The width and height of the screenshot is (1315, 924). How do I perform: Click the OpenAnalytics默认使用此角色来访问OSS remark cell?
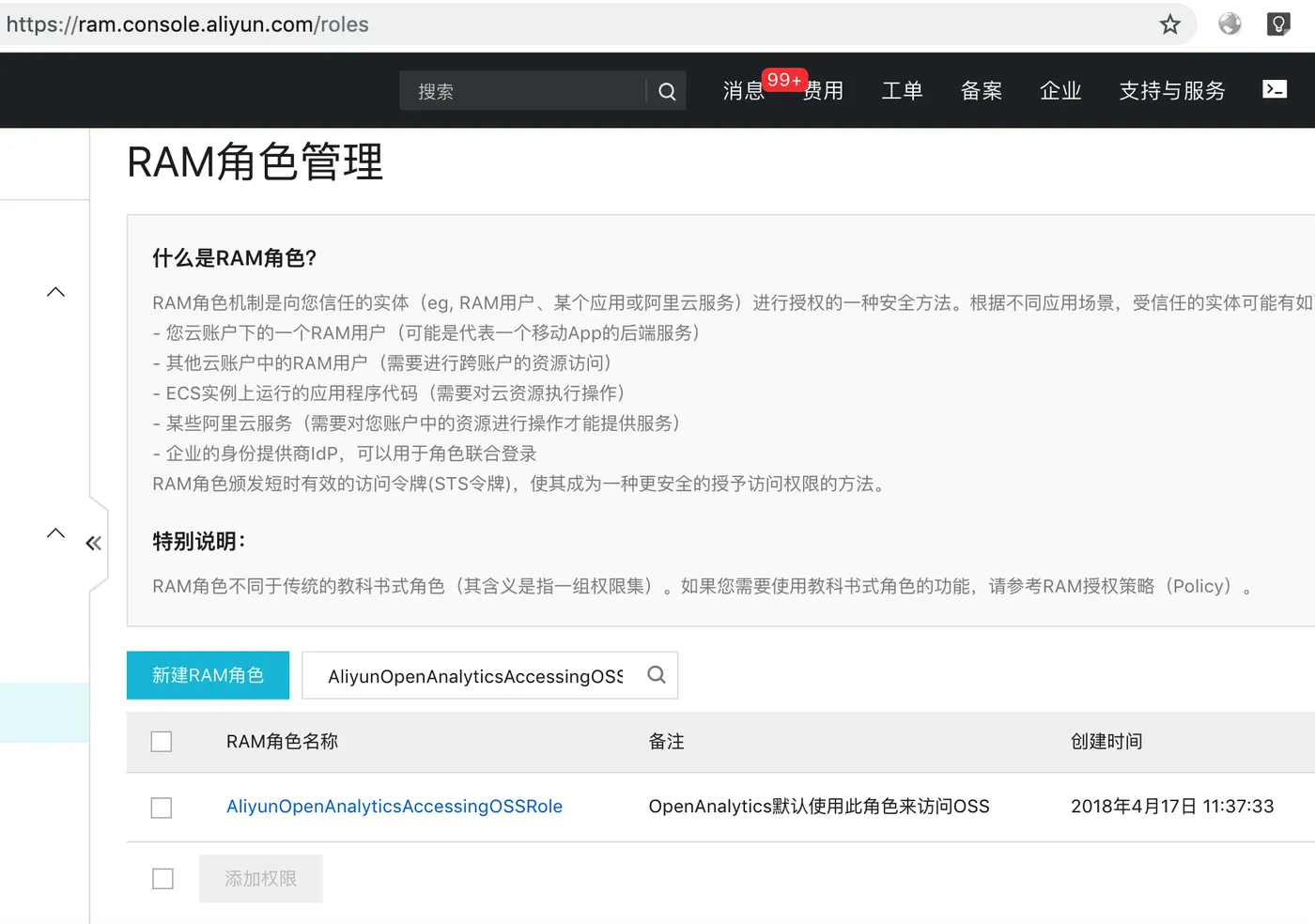point(819,807)
